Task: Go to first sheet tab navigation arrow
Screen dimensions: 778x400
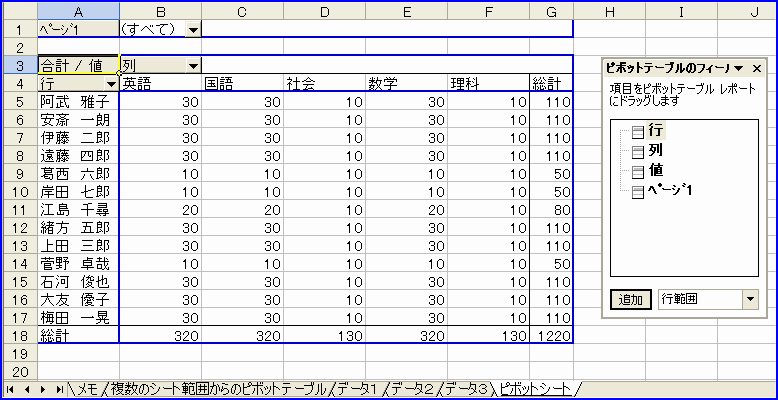Action: click(10, 389)
